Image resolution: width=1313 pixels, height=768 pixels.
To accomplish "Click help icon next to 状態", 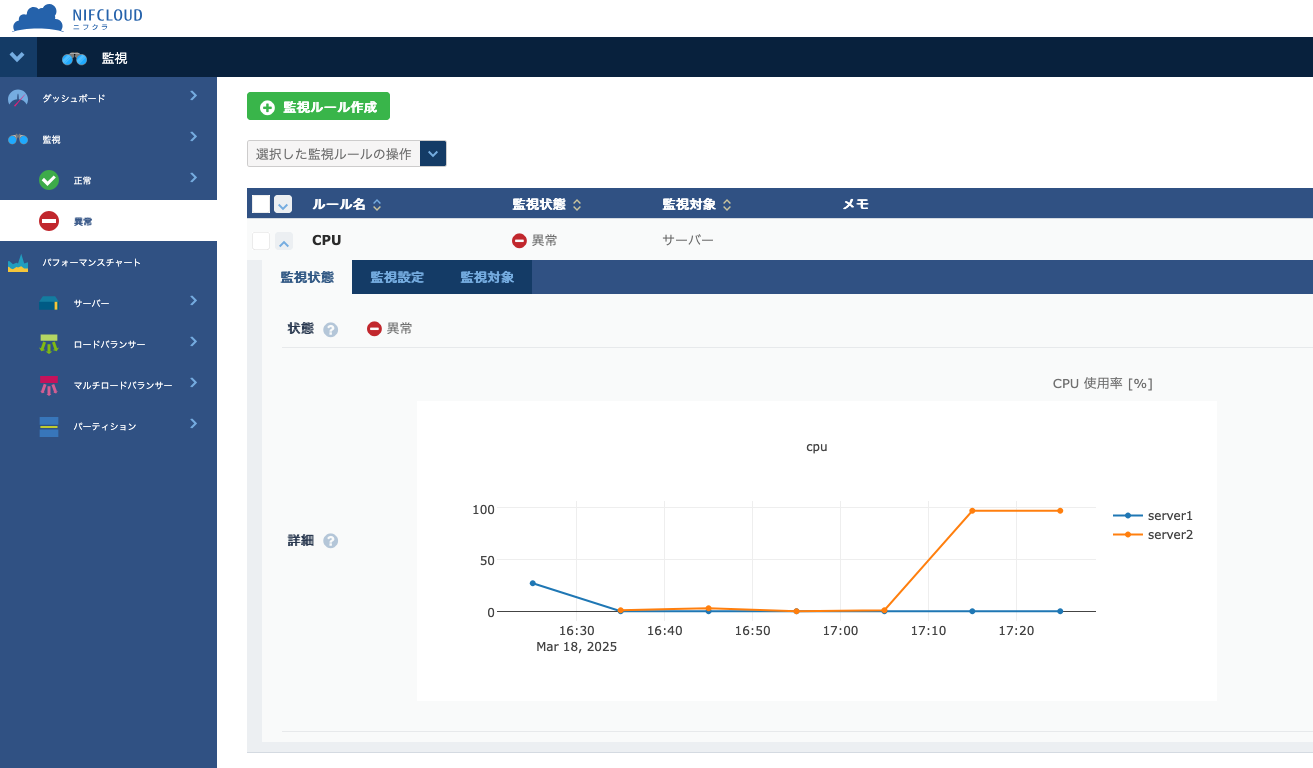I will coord(331,329).
